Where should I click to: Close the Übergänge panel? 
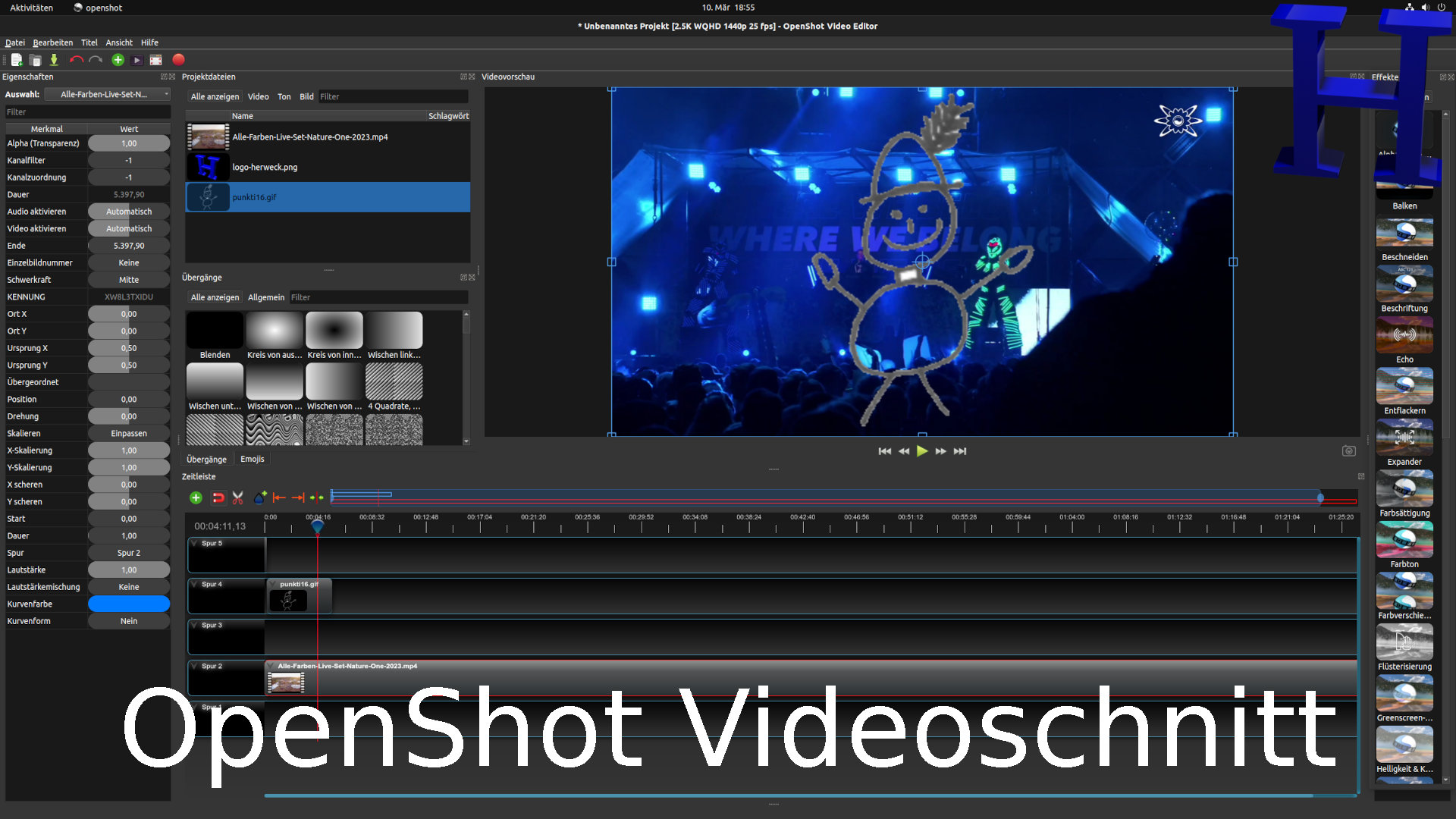click(472, 278)
